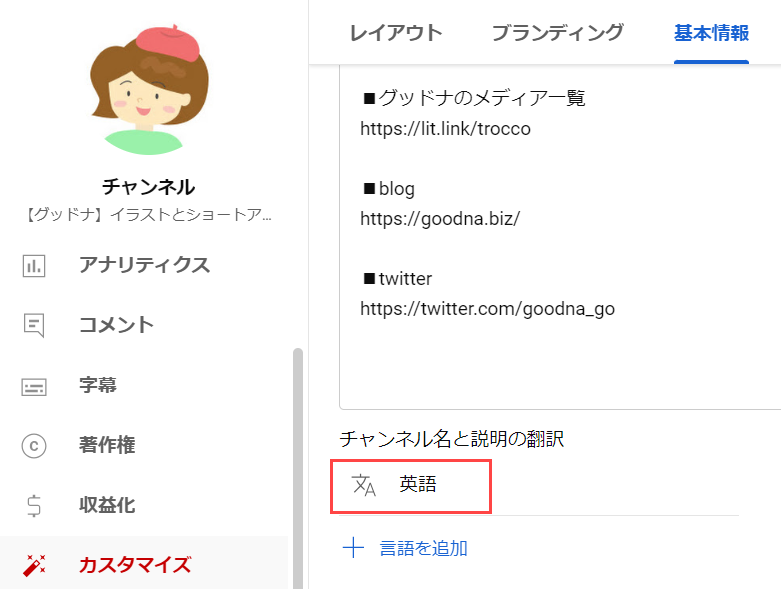Open the 英語 translation entry

tap(418, 485)
